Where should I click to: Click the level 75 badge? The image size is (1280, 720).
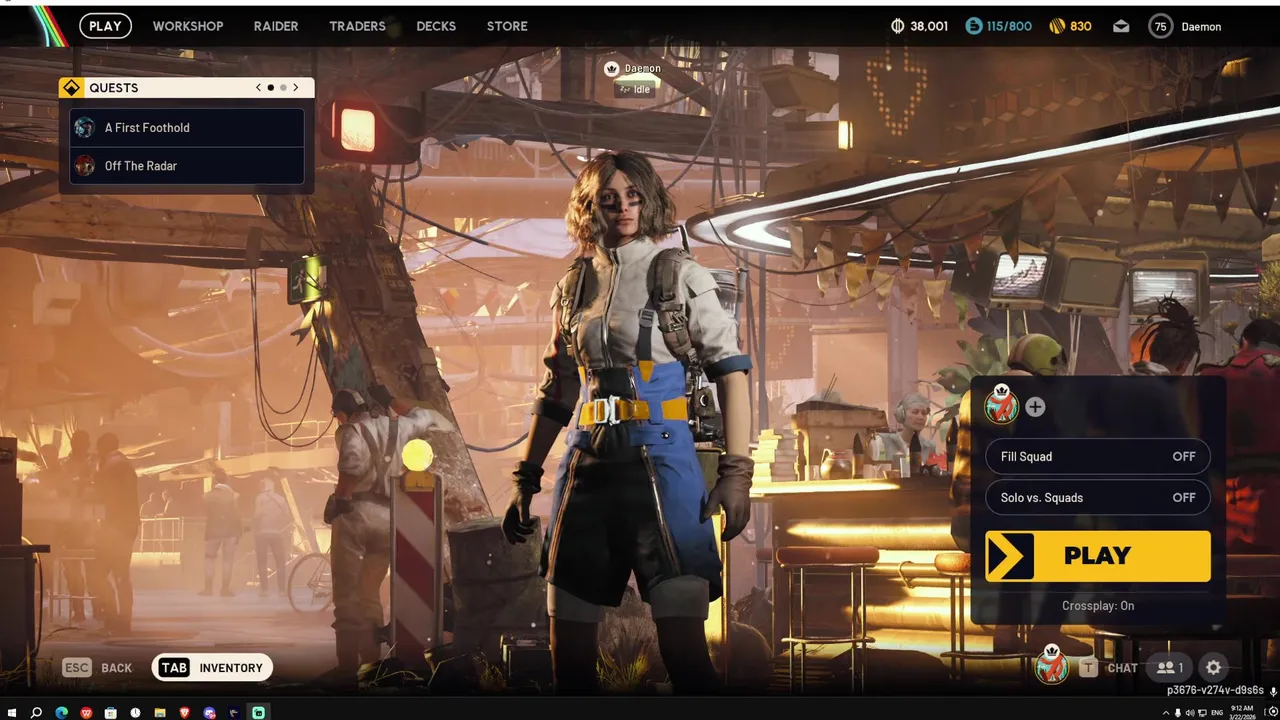(1160, 27)
